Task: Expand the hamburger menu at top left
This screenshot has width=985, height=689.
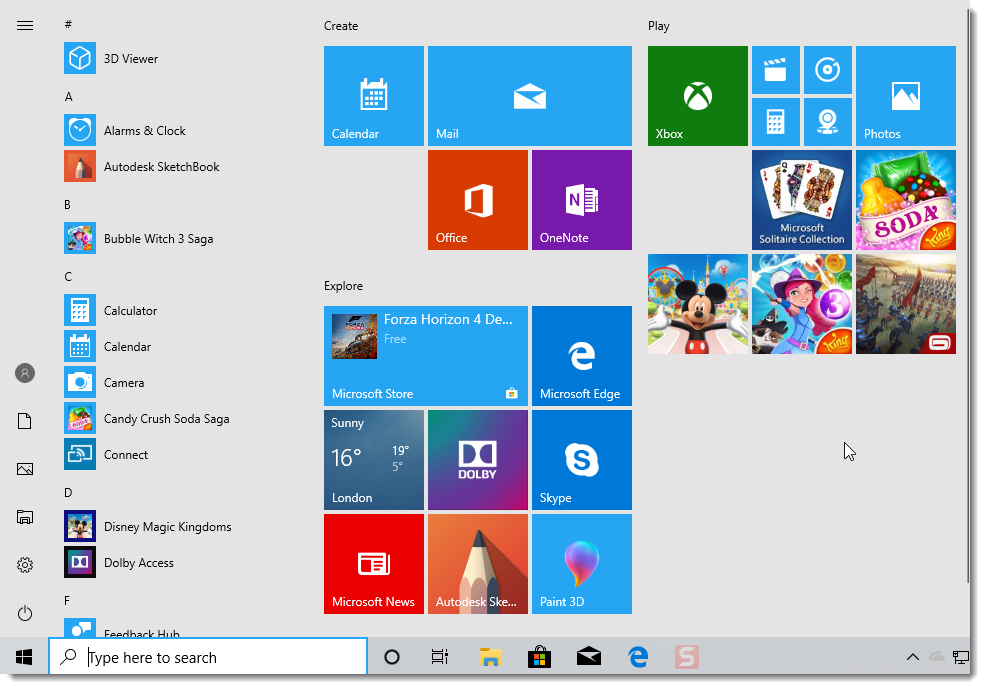Action: [x=24, y=25]
